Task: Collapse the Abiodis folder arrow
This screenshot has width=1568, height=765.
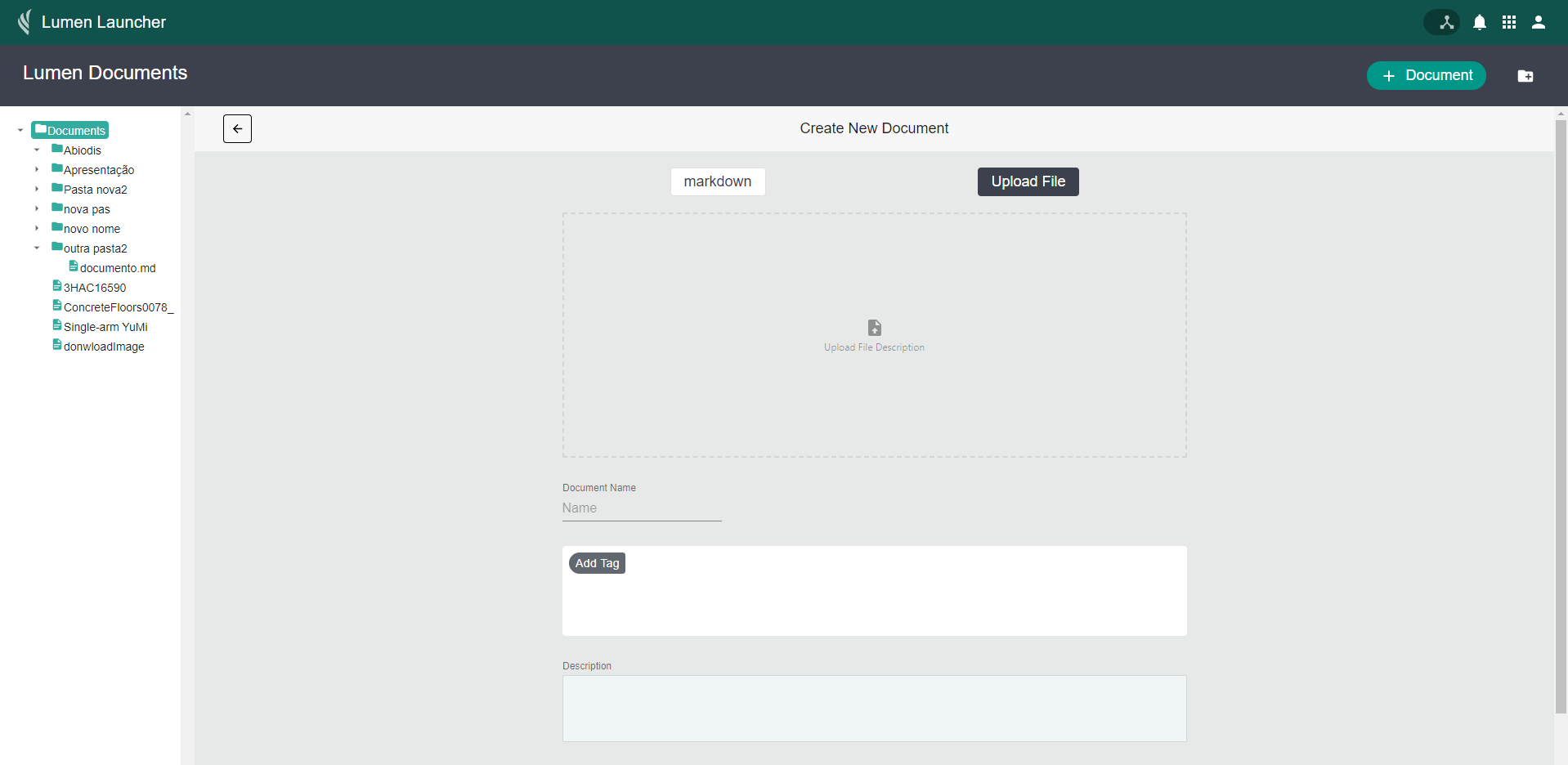Action: point(37,150)
